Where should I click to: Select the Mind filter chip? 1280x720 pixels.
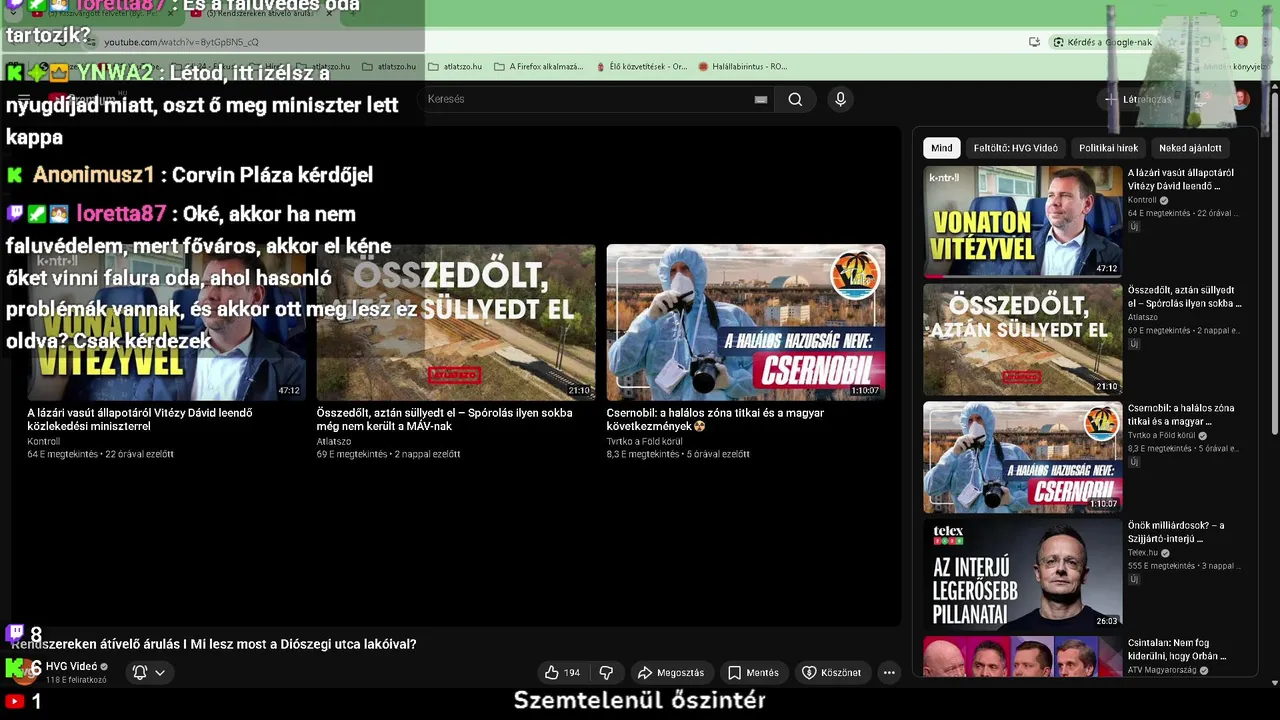coord(942,148)
